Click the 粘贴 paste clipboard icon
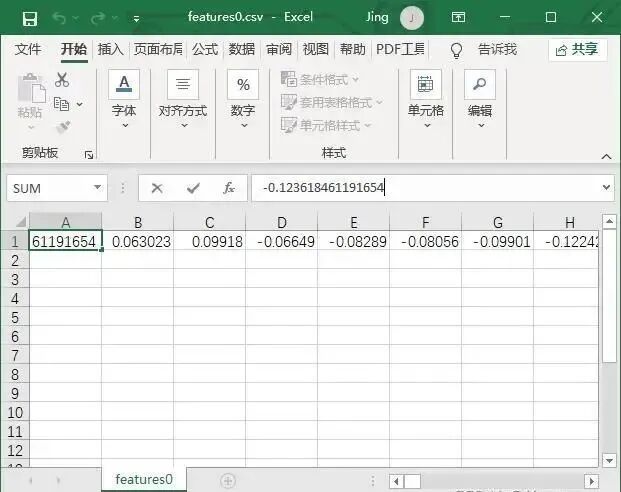621x492 pixels. click(32, 87)
